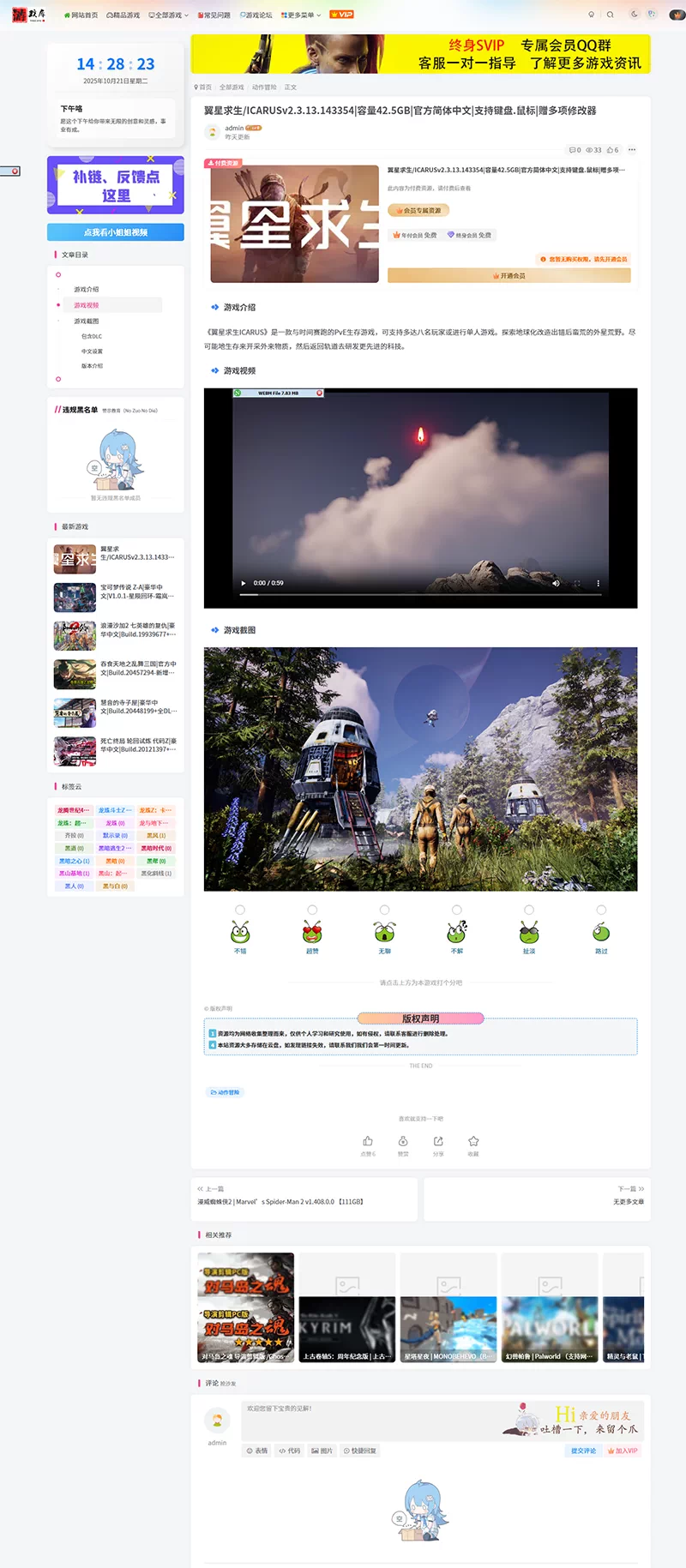Click the 会员专属资源 badge
Image resolution: width=686 pixels, height=1568 pixels.
pyautogui.click(x=418, y=210)
